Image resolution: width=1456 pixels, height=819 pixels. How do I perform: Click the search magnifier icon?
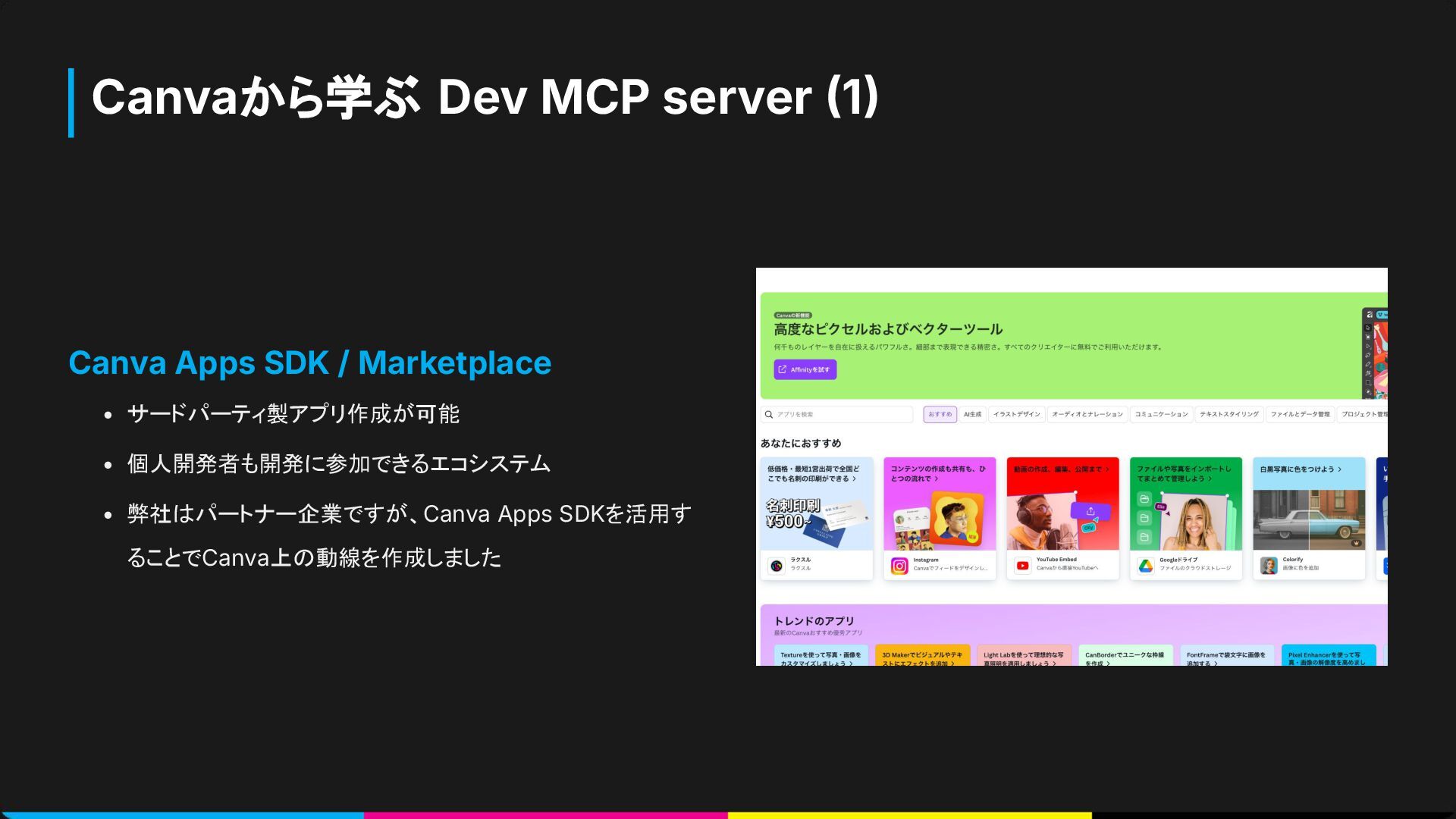click(x=769, y=415)
